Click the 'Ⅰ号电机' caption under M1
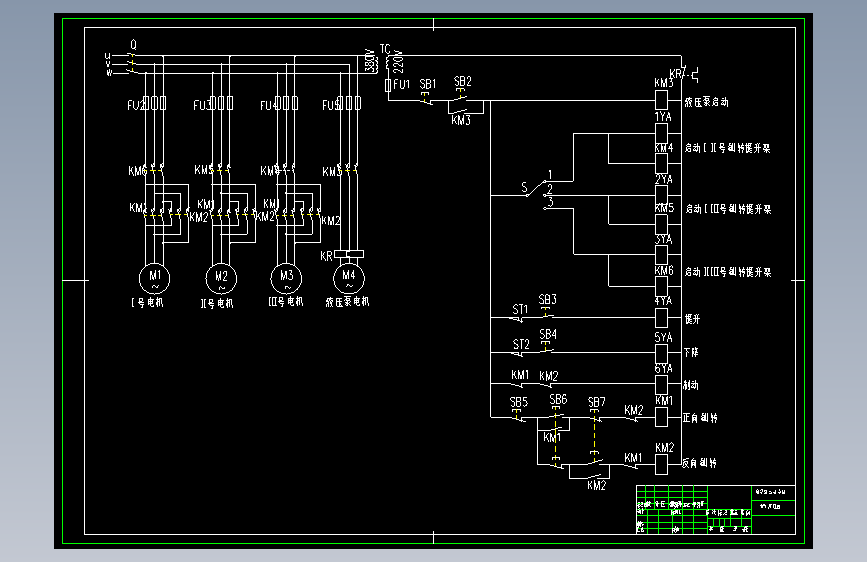This screenshot has height=562, width=867. (x=148, y=303)
